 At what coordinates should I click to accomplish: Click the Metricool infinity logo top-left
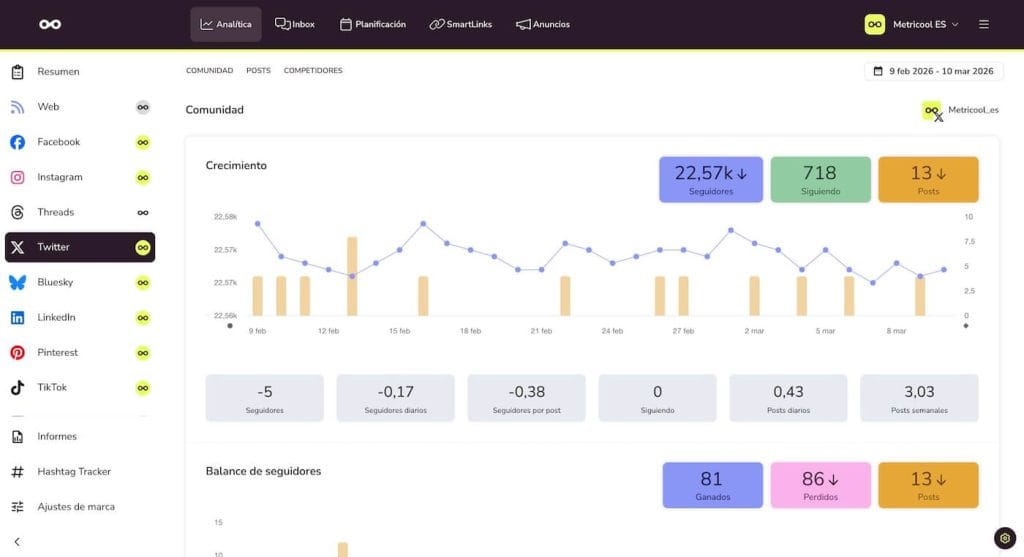click(x=50, y=24)
